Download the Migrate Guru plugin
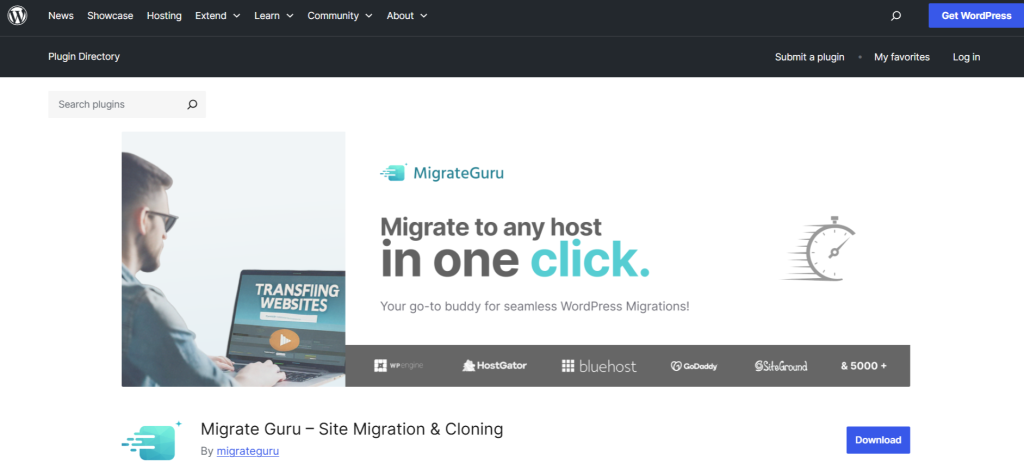This screenshot has width=1024, height=476. click(878, 440)
